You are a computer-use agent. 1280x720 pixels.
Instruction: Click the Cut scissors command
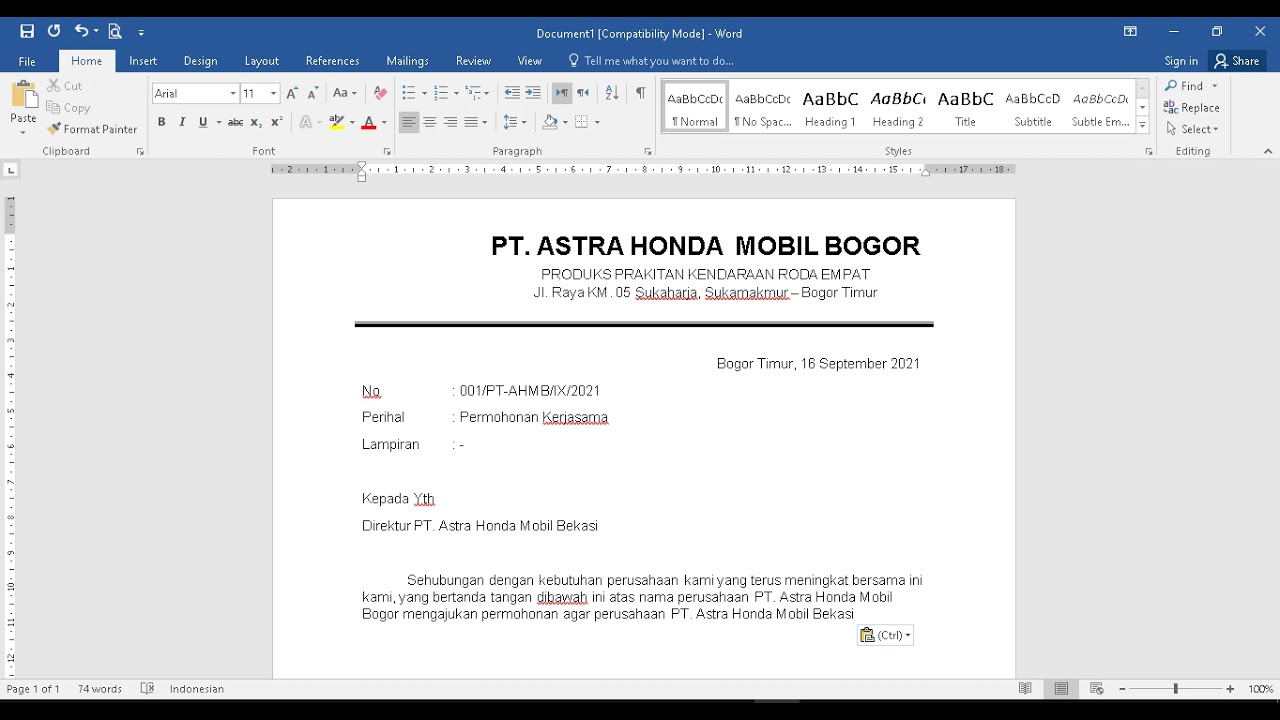(x=65, y=86)
